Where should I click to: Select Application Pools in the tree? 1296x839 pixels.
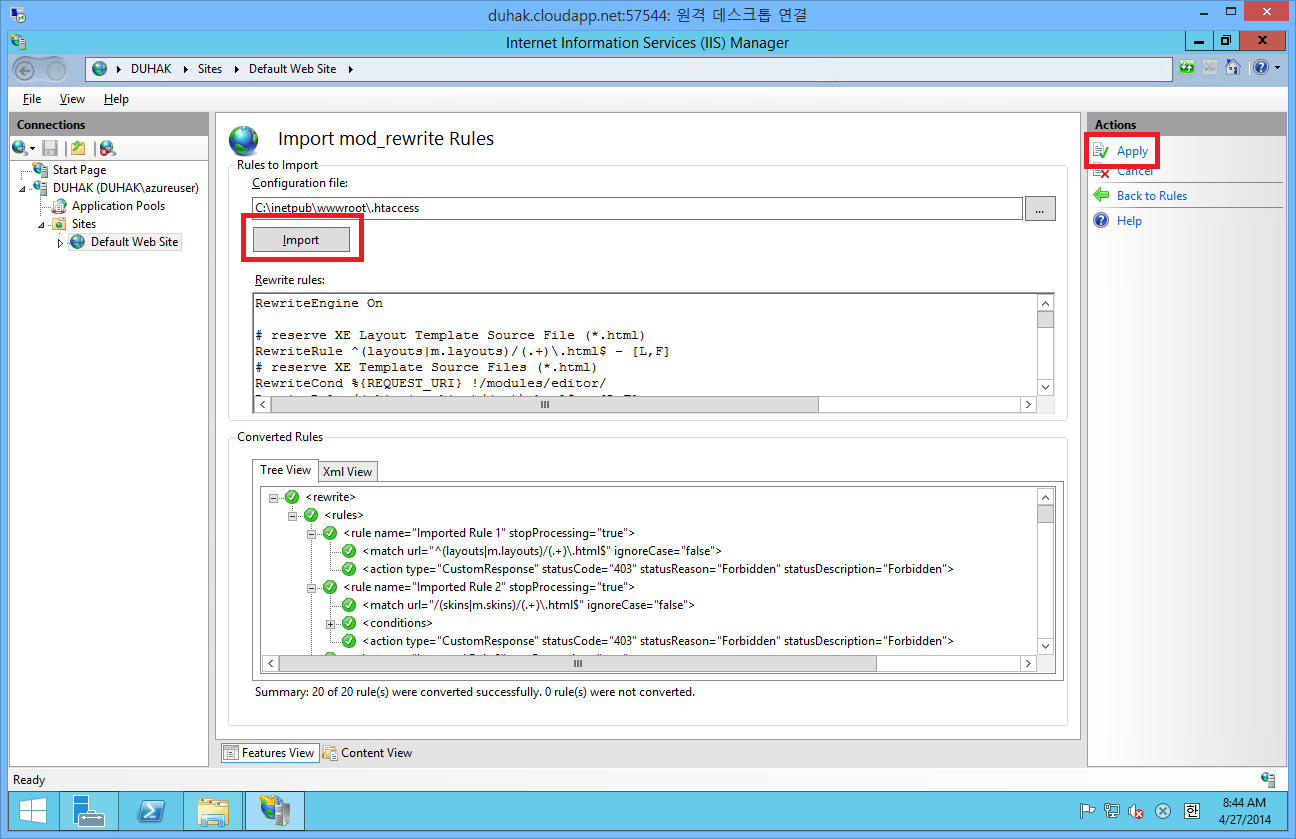tap(118, 206)
